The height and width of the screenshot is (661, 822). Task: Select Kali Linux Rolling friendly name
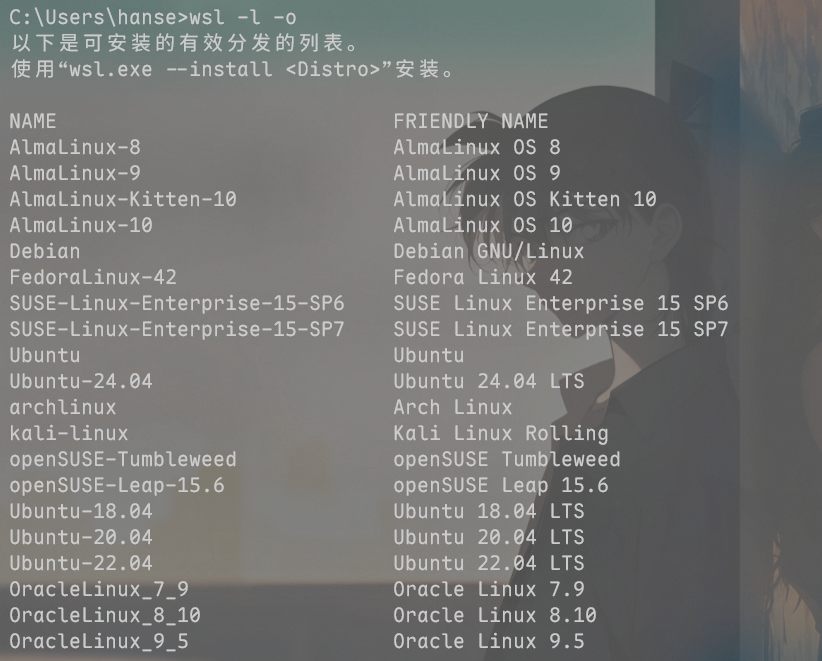[501, 434]
